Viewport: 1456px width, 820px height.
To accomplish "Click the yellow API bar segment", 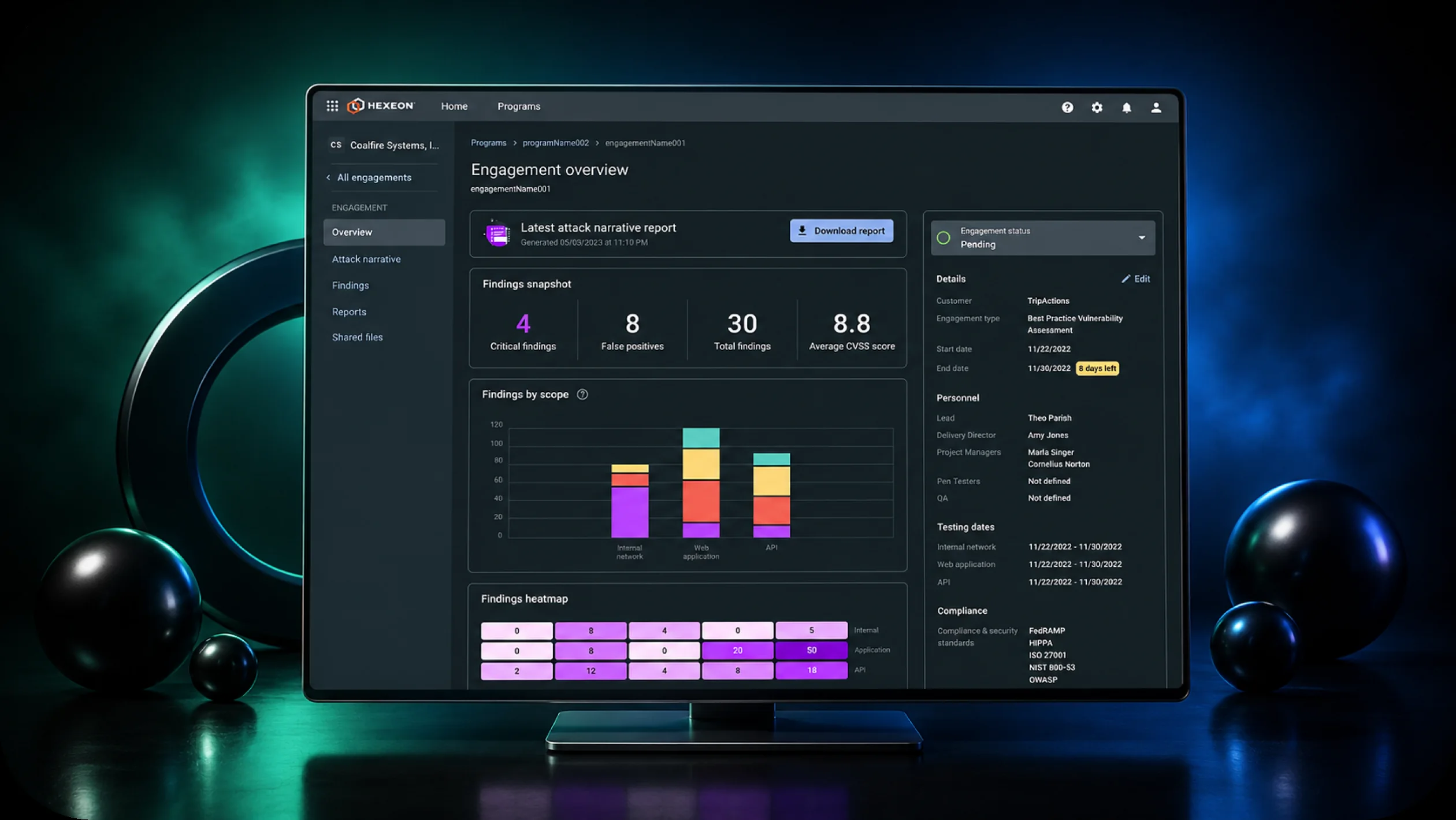I will [771, 480].
